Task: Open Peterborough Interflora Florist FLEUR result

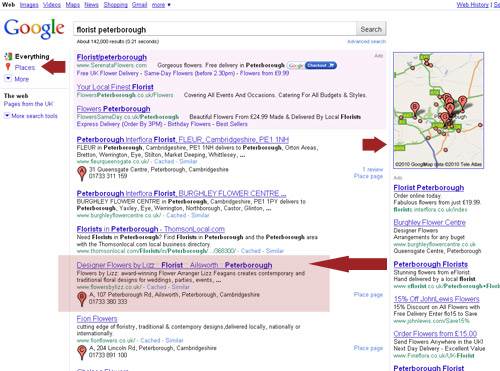Action: (183, 140)
